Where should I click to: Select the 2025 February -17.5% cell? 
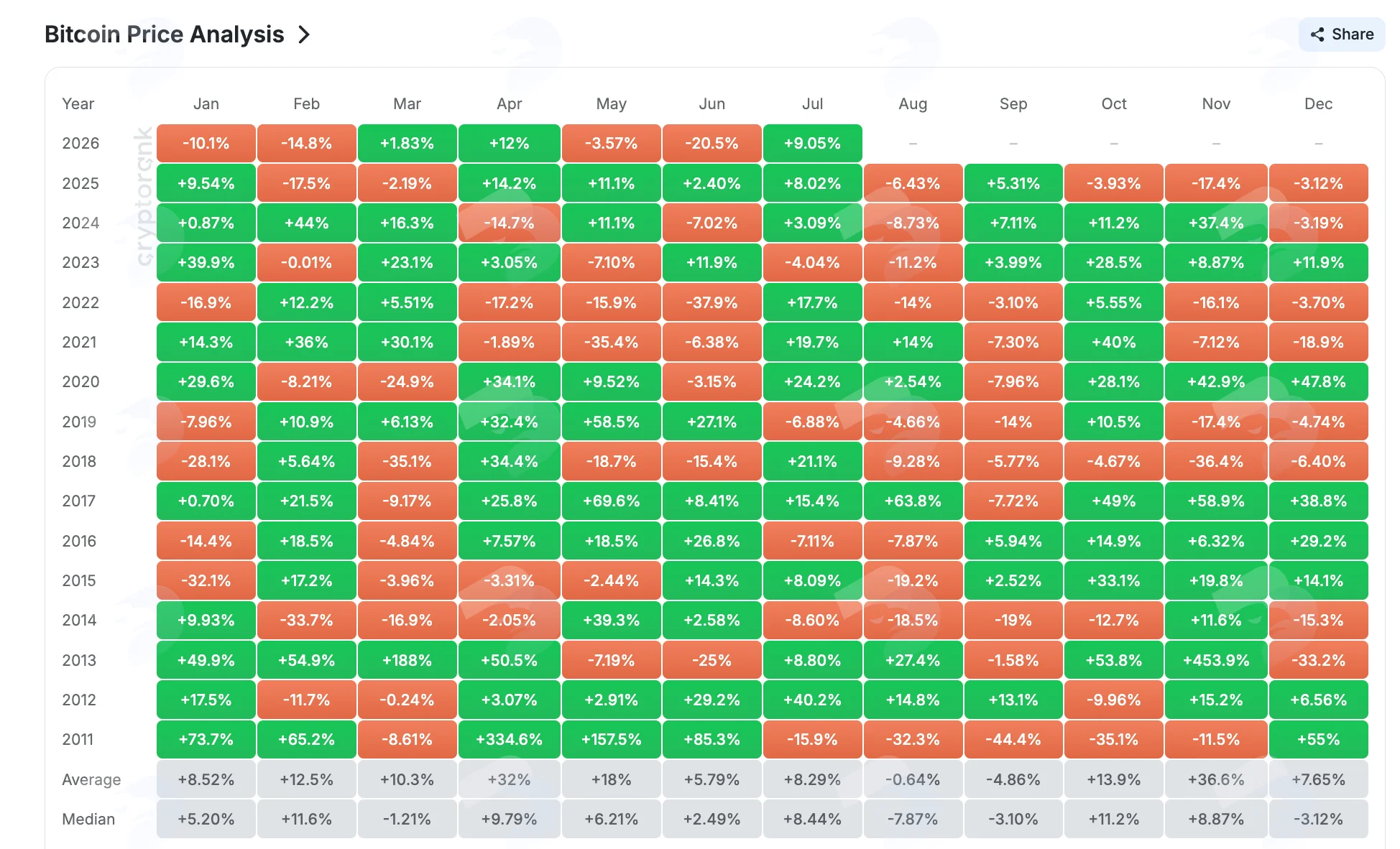click(x=306, y=183)
